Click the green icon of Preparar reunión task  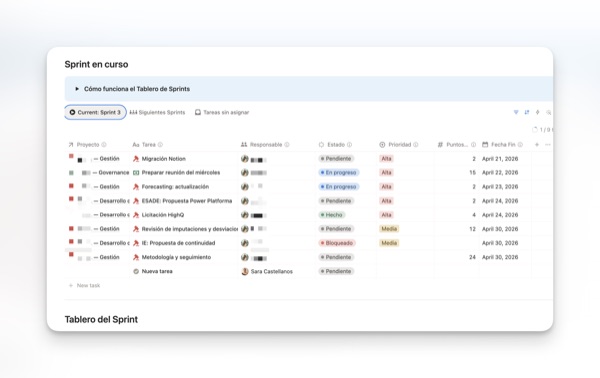[x=136, y=173]
